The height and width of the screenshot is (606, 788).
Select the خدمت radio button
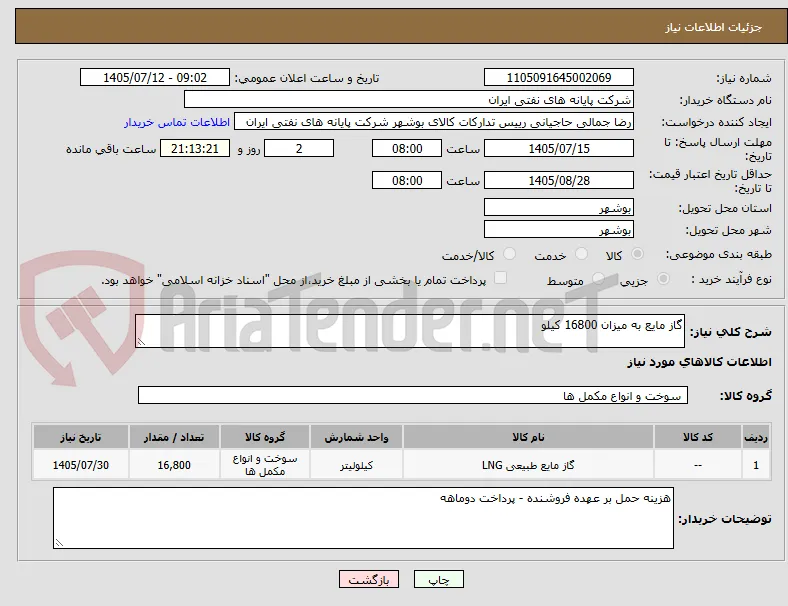[x=581, y=254]
